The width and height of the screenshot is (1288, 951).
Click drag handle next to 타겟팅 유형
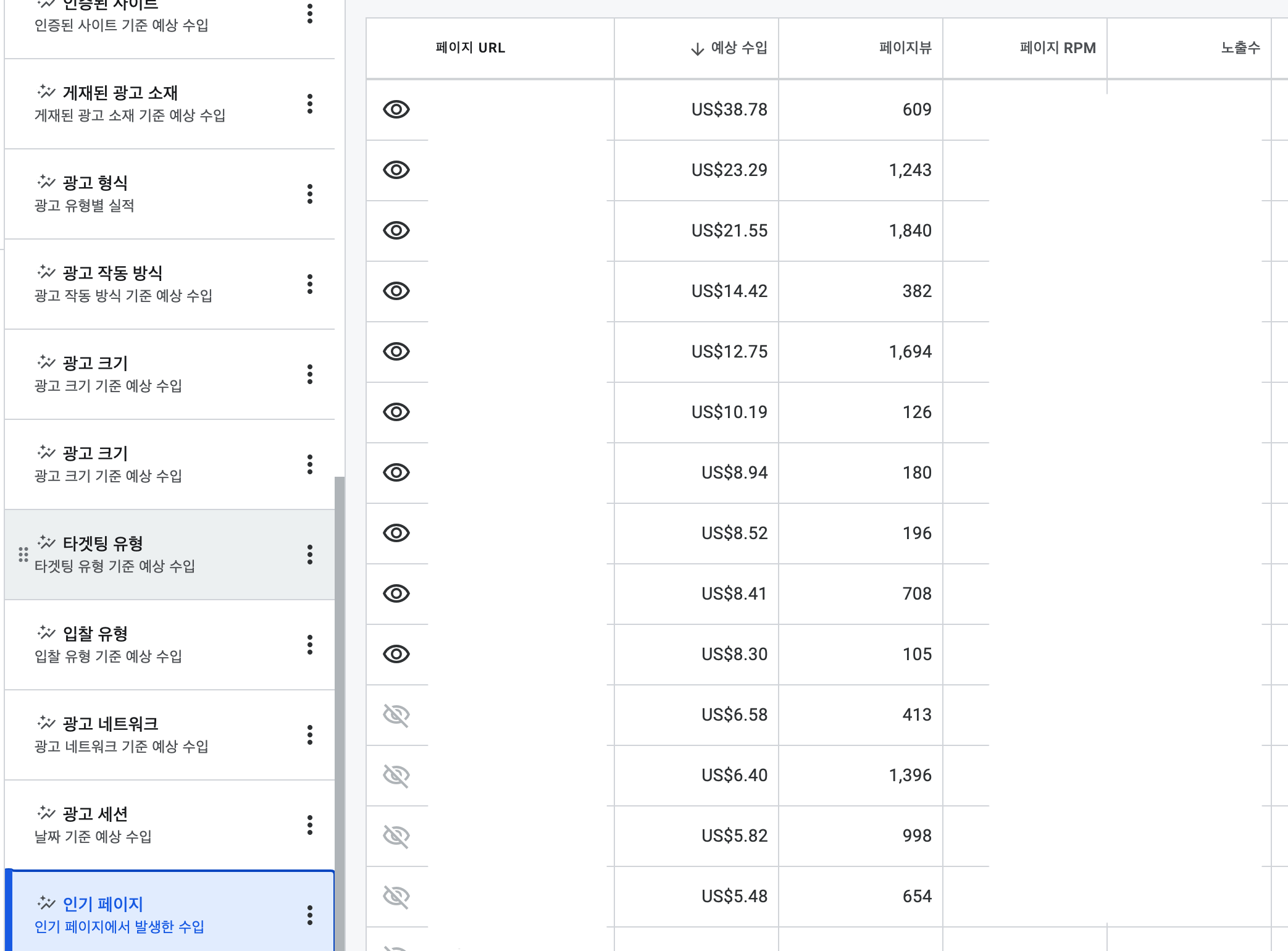point(23,555)
